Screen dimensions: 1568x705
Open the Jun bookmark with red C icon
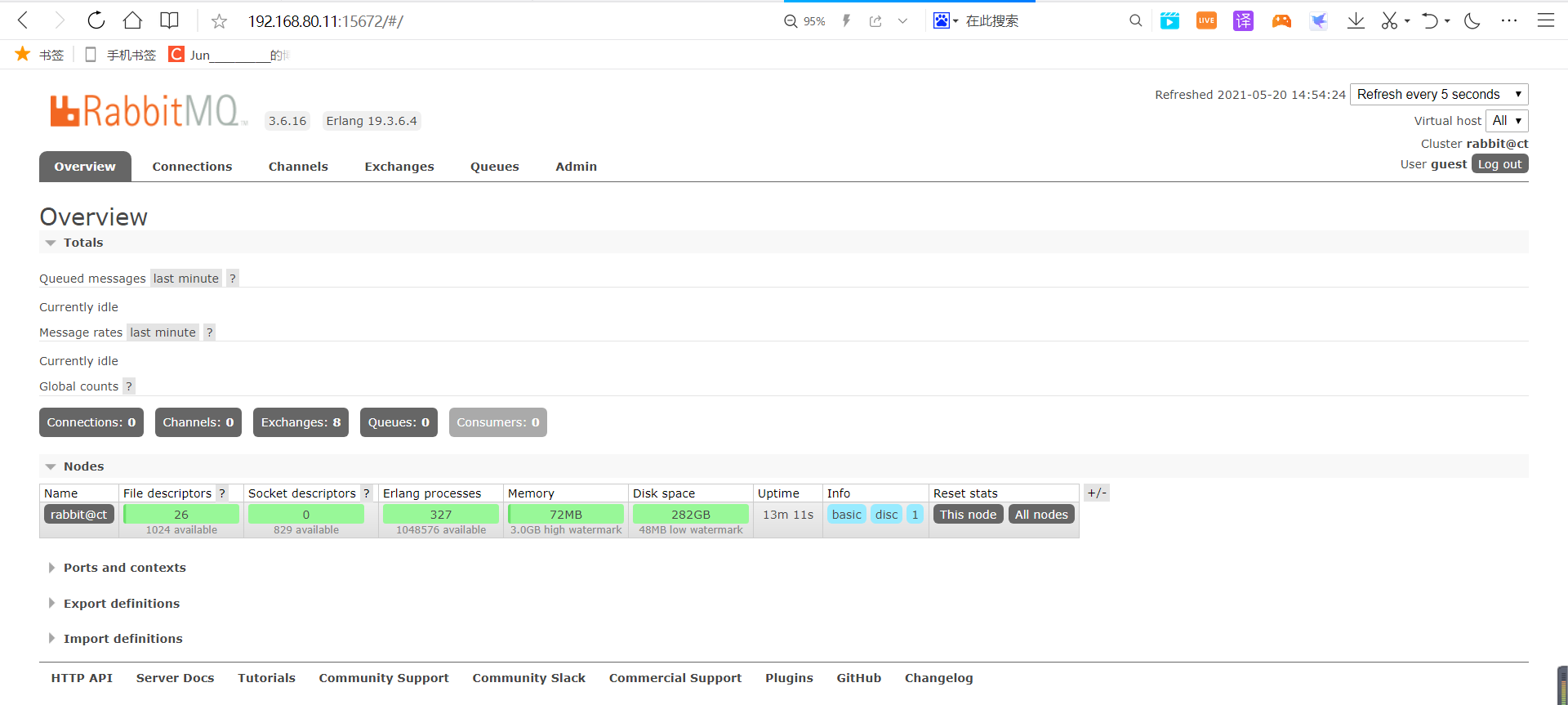pos(229,55)
